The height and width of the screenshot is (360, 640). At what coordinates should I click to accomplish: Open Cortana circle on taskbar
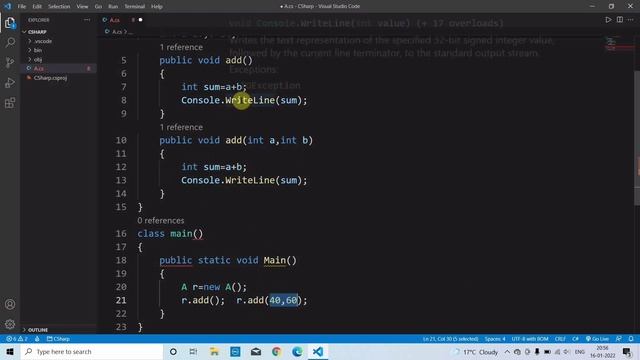pos(173,352)
